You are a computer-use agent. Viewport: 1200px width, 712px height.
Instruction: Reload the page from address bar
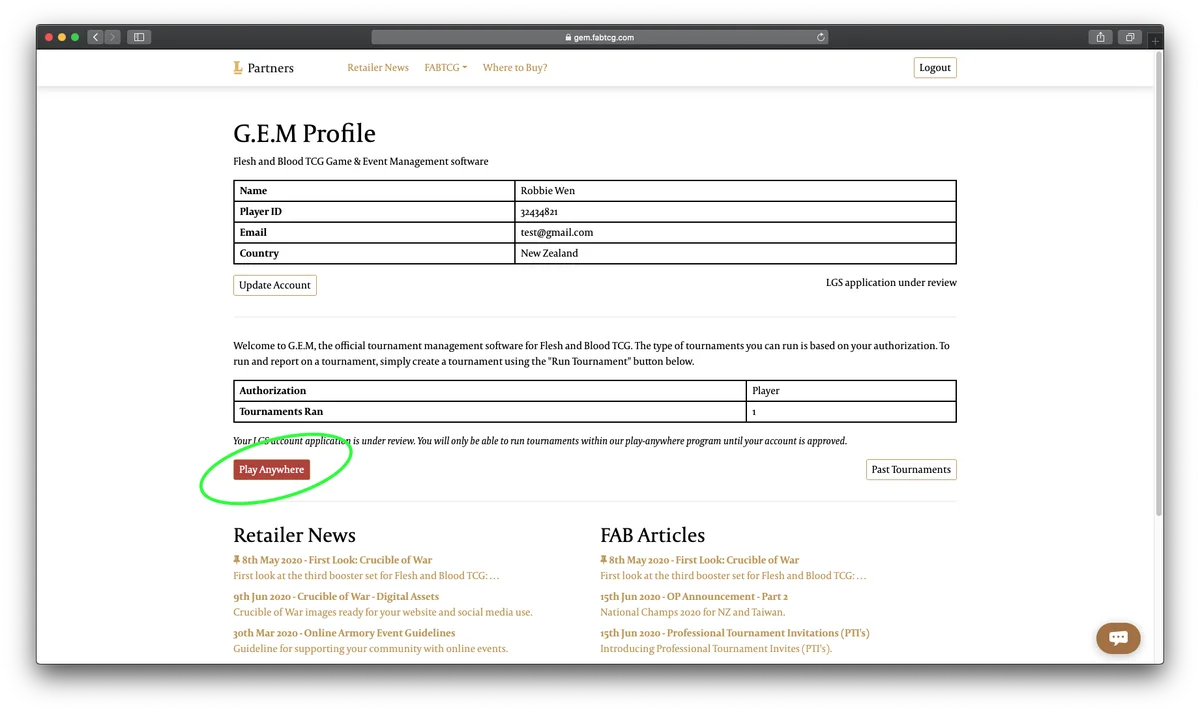821,37
